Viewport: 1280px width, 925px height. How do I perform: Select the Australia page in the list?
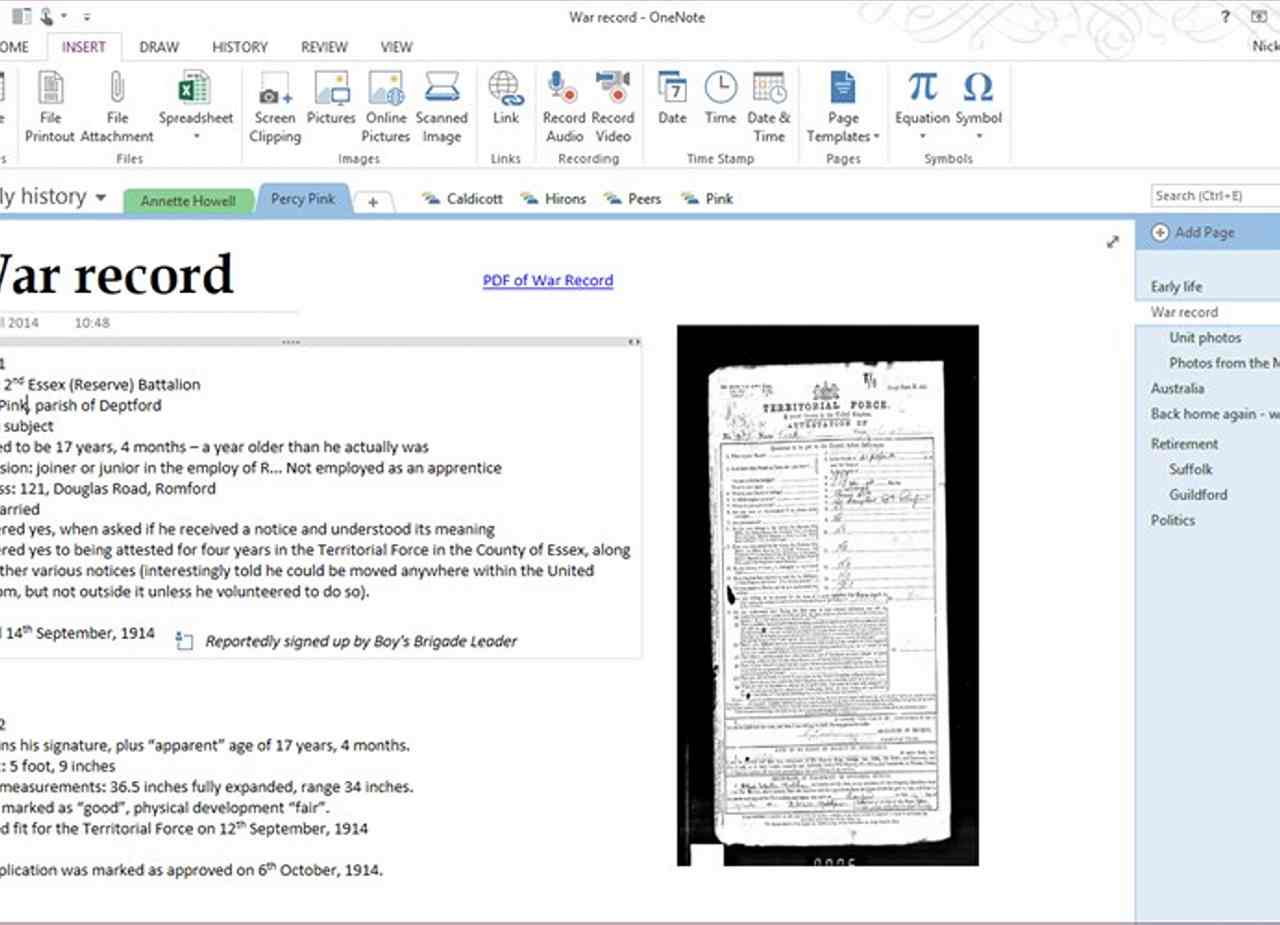click(1177, 388)
